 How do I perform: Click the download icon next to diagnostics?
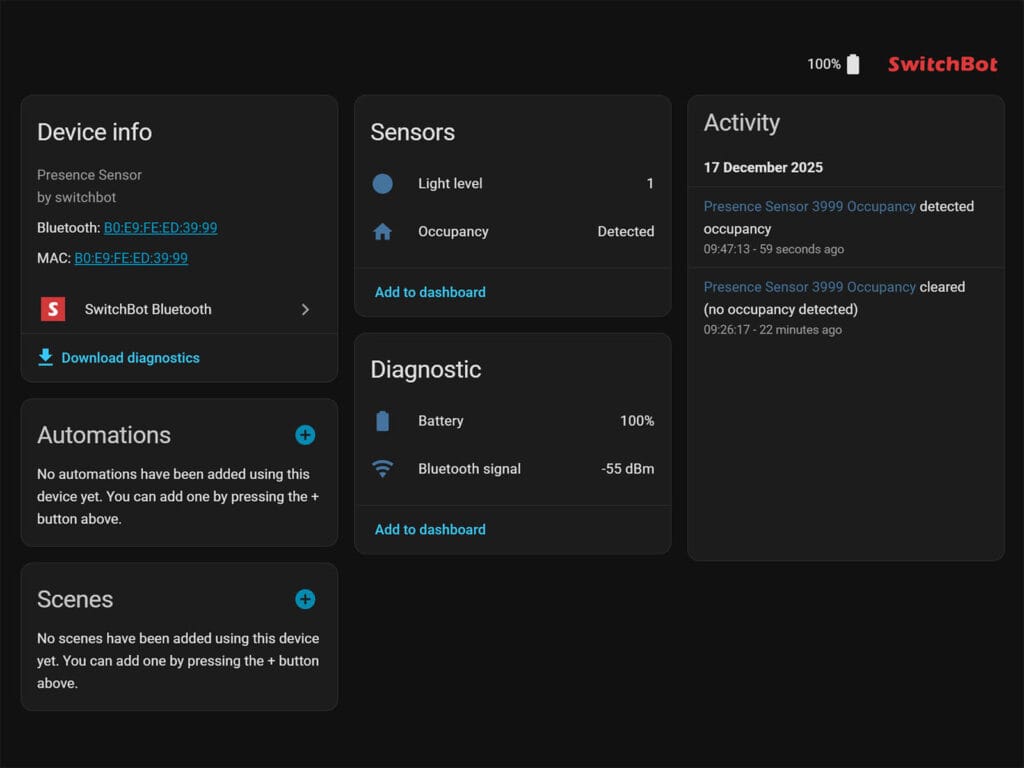[46, 357]
